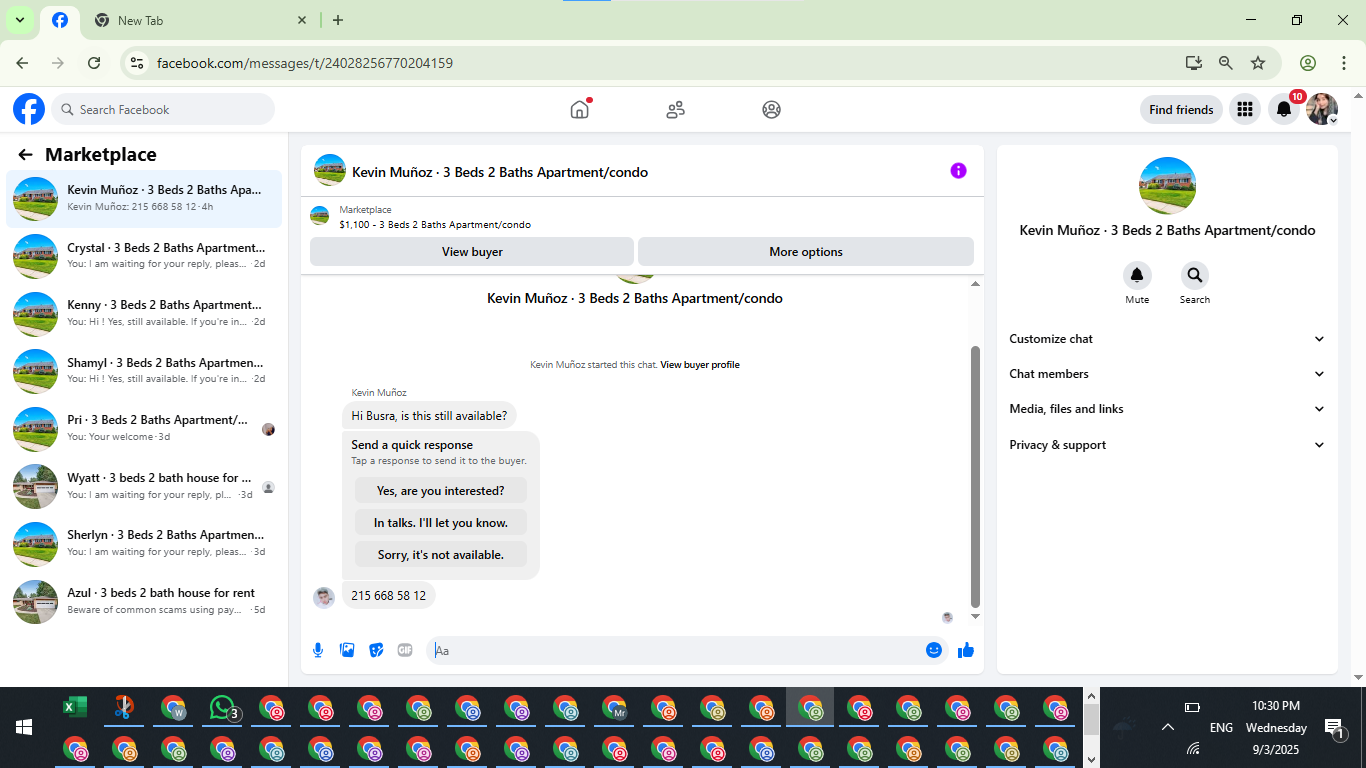Open the Kevin Muñoz conversation in list
Viewport: 1366px width, 768px height.
pos(144,198)
